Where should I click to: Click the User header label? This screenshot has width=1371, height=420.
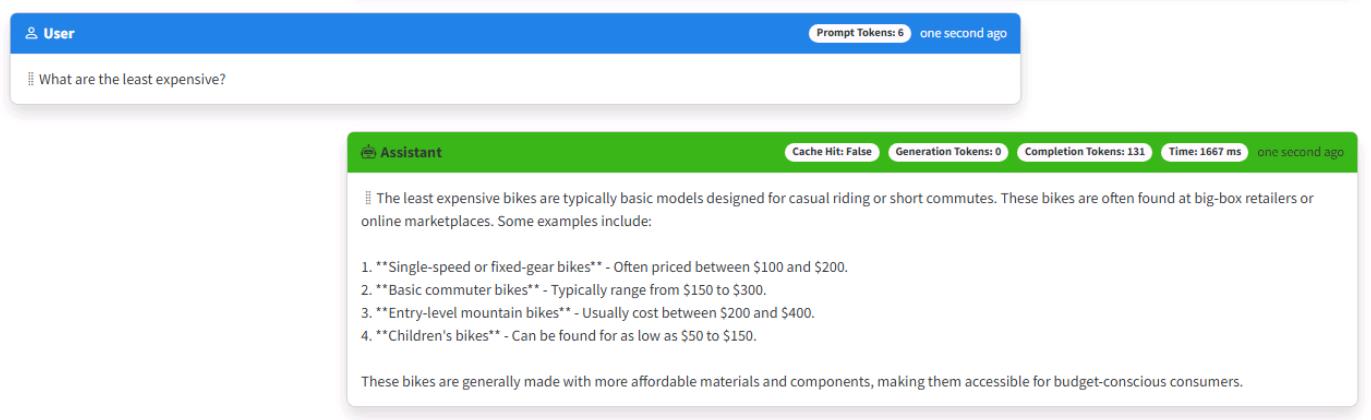pyautogui.click(x=57, y=34)
